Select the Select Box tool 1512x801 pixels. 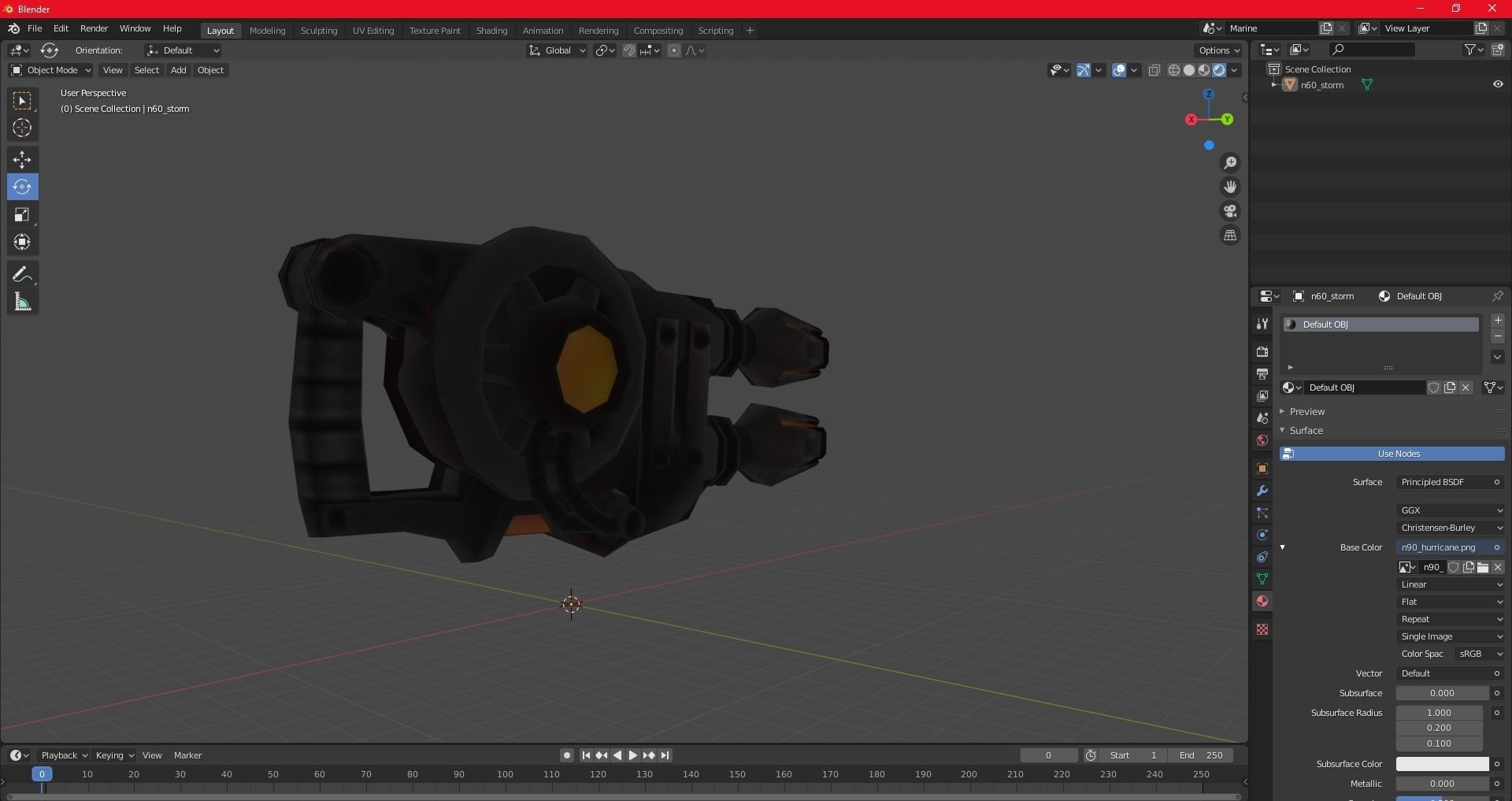tap(22, 100)
